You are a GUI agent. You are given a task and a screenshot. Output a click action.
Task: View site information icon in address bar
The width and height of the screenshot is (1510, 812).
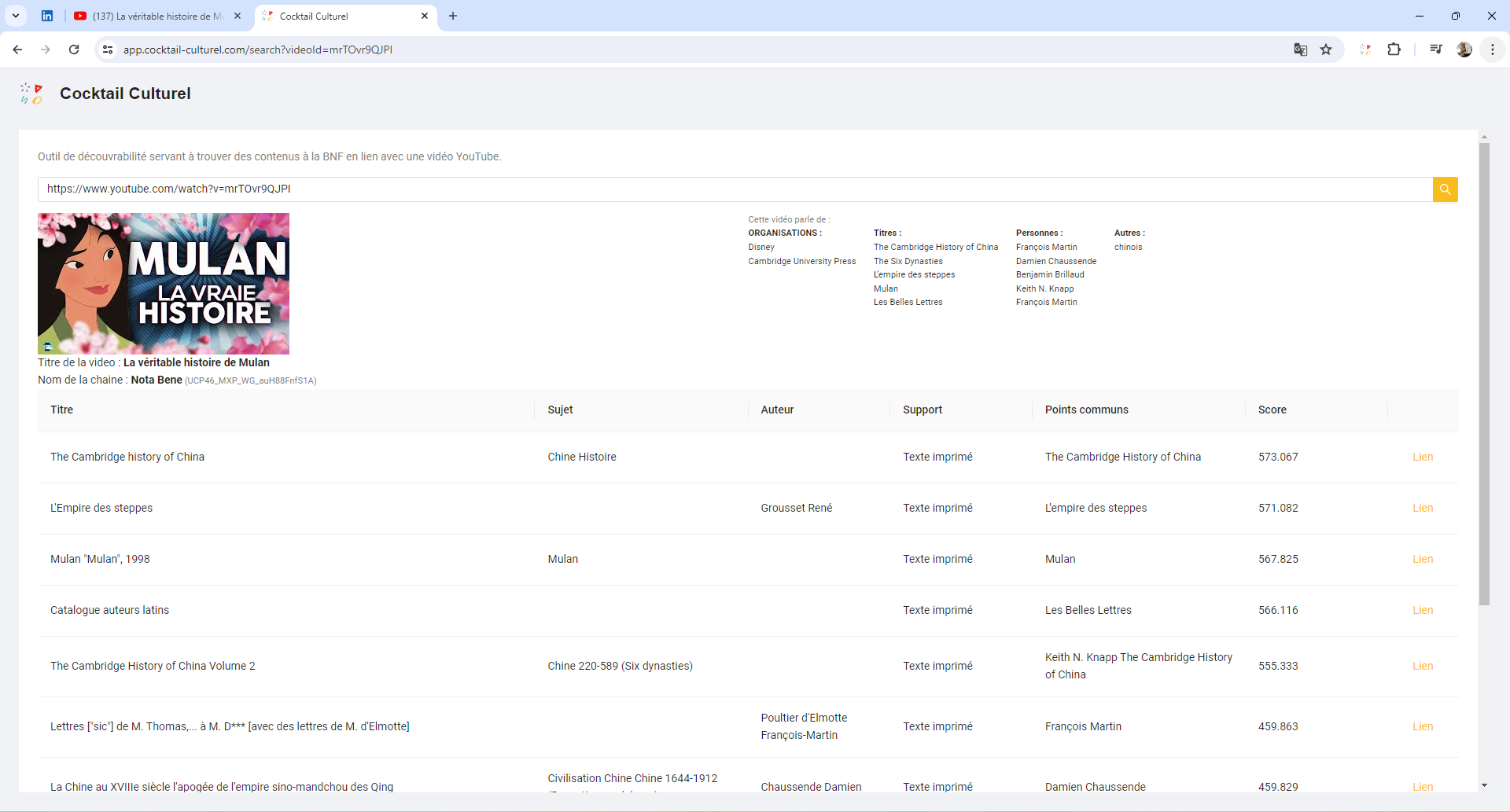108,50
